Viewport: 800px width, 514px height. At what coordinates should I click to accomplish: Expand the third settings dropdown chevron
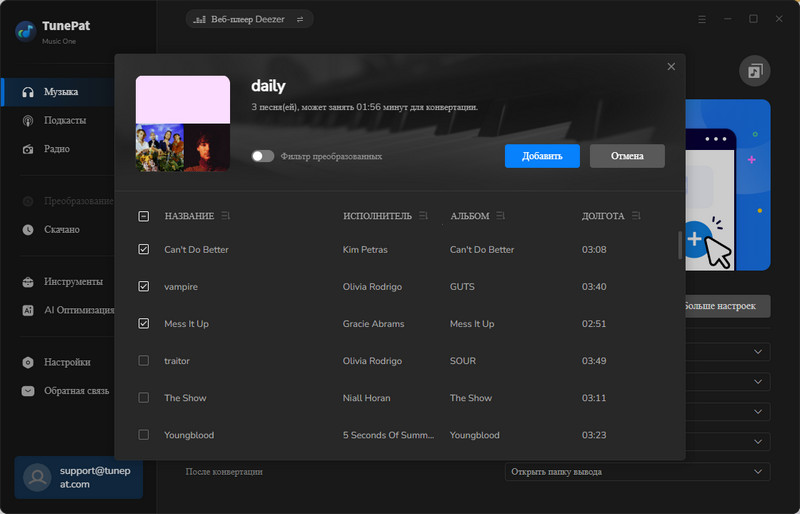click(758, 411)
